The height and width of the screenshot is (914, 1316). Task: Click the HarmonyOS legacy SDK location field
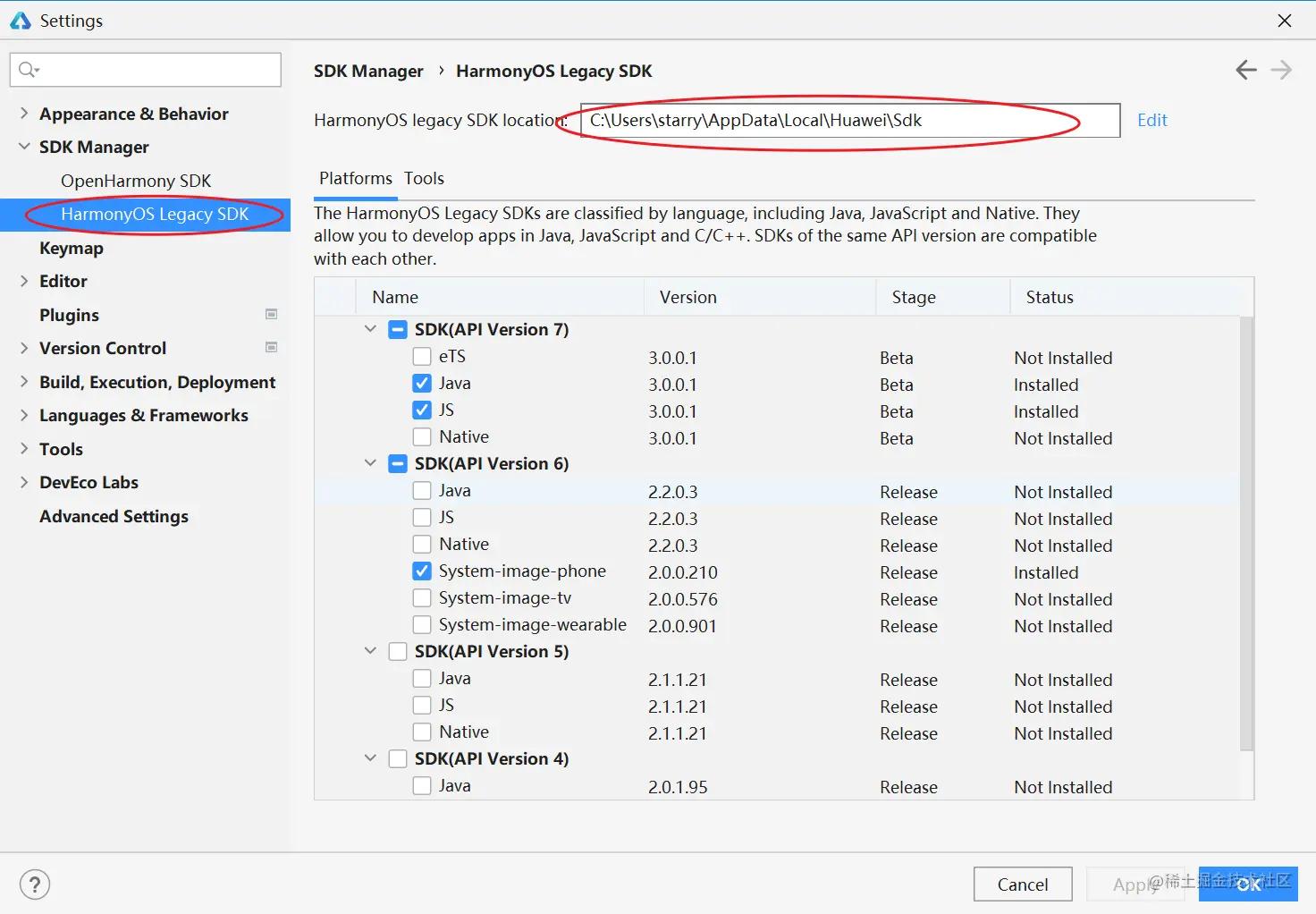(x=850, y=120)
